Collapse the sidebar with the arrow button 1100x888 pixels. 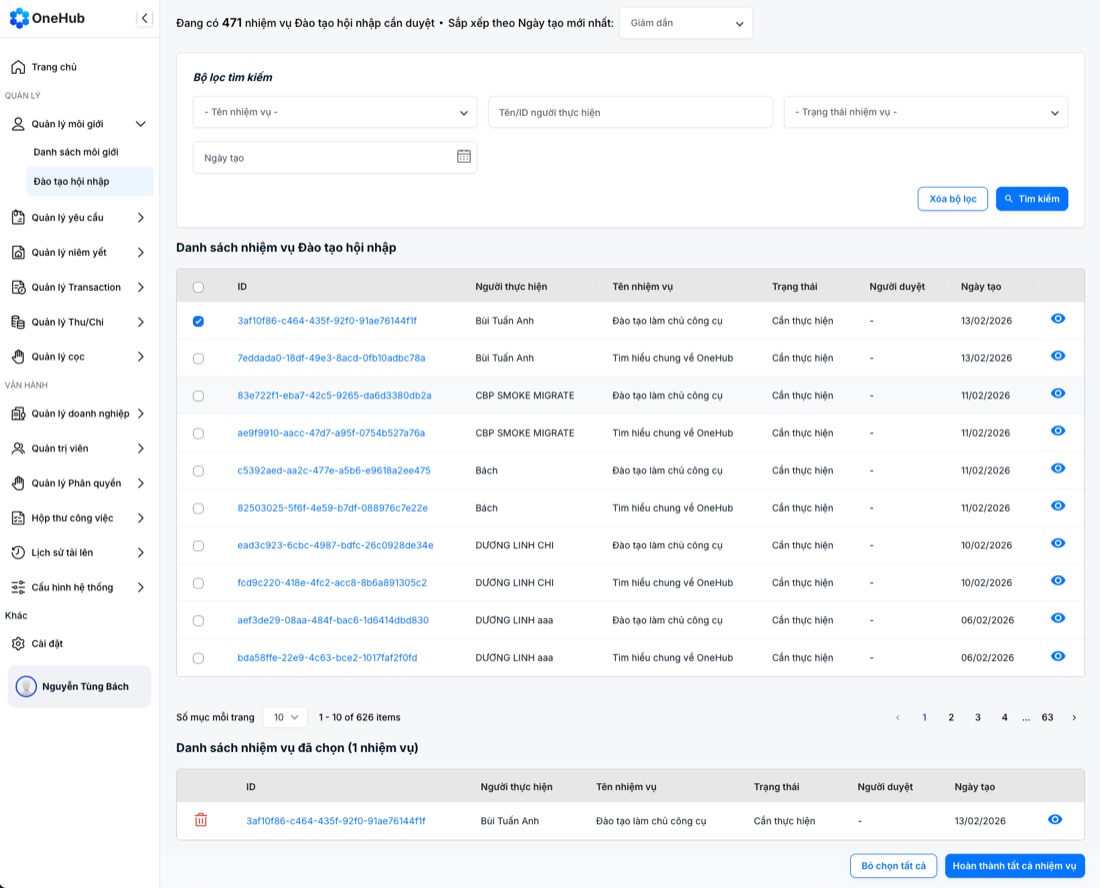coord(144,18)
